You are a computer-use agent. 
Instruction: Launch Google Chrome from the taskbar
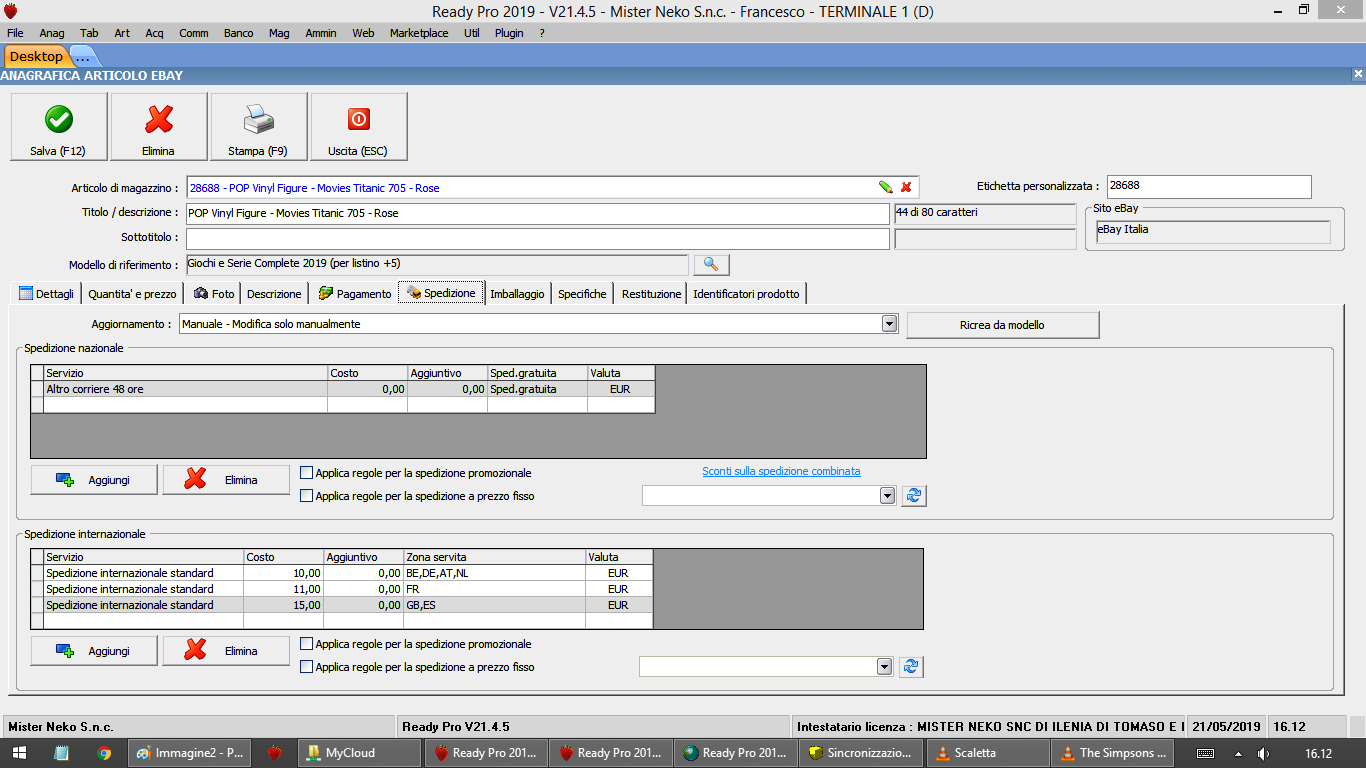pyautogui.click(x=104, y=753)
